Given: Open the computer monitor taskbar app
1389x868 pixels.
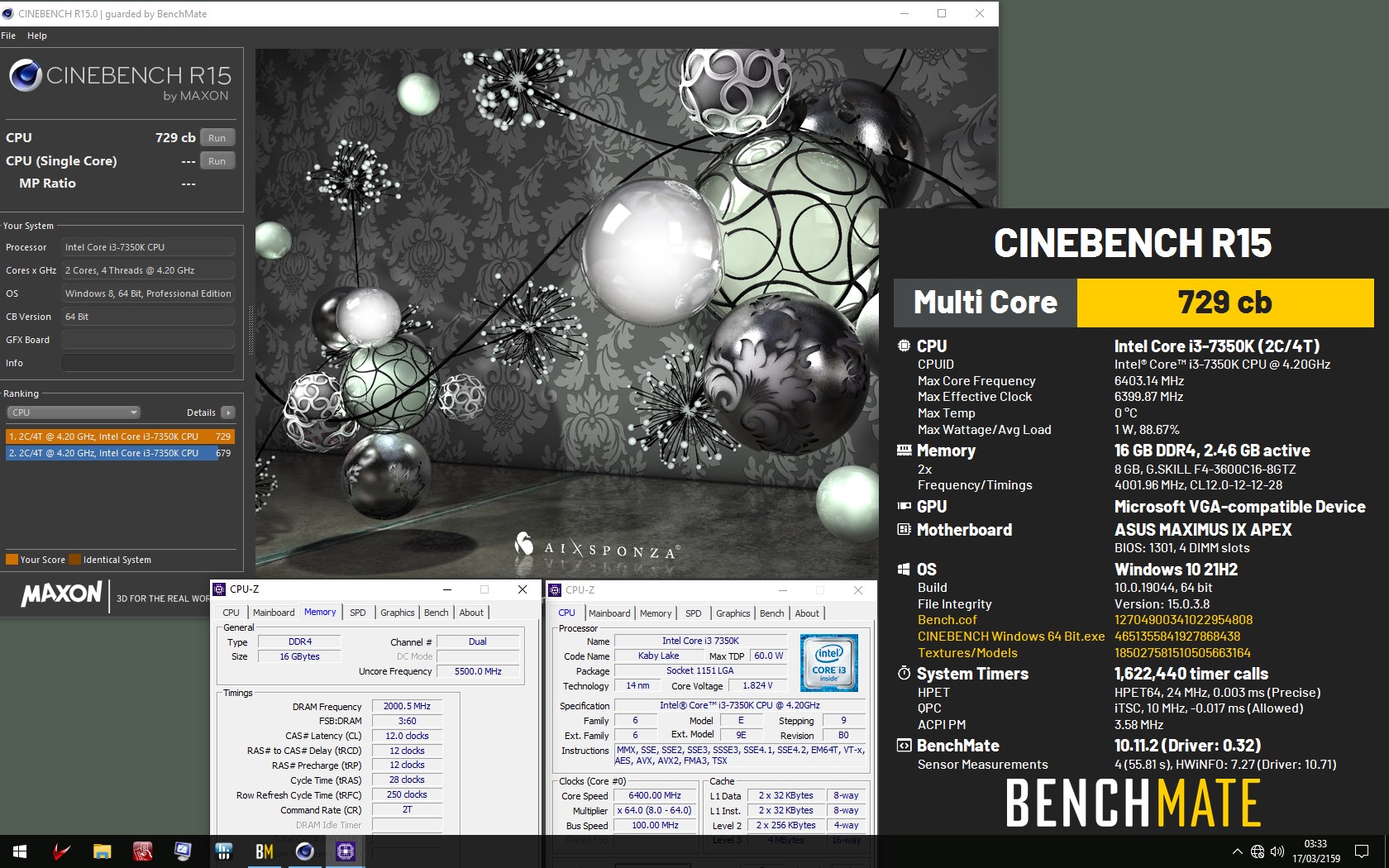Looking at the screenshot, I should tap(183, 851).
